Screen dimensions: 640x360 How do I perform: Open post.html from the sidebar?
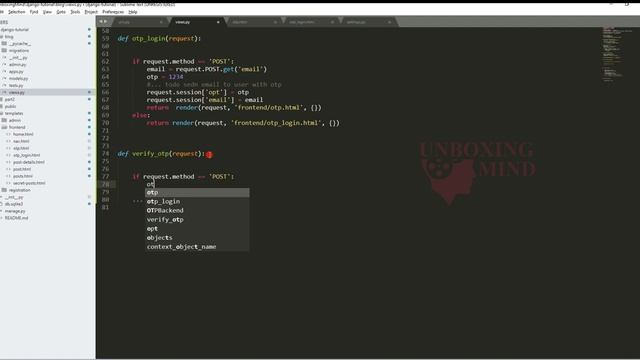pyautogui.click(x=22, y=169)
